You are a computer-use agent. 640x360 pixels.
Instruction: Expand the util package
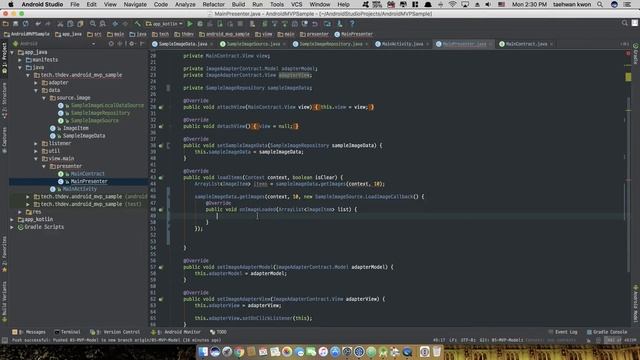point(36,151)
